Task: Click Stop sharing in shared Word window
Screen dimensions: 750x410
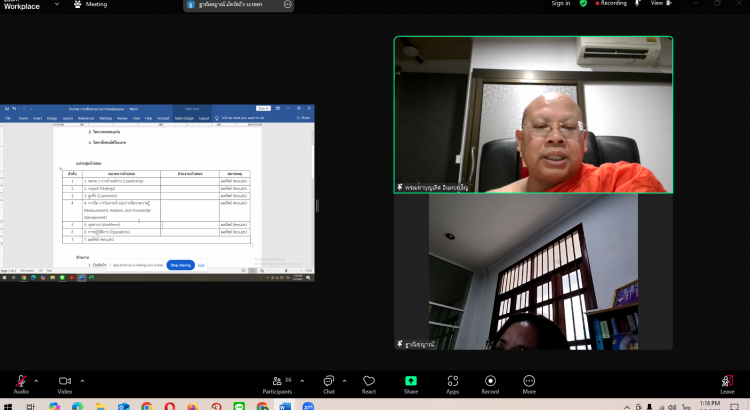Action: click(x=180, y=265)
